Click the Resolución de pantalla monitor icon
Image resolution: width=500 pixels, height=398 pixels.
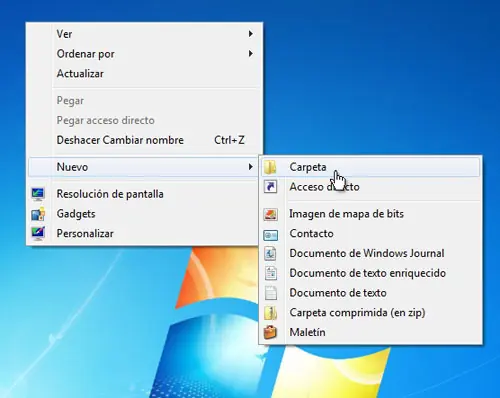(38, 194)
